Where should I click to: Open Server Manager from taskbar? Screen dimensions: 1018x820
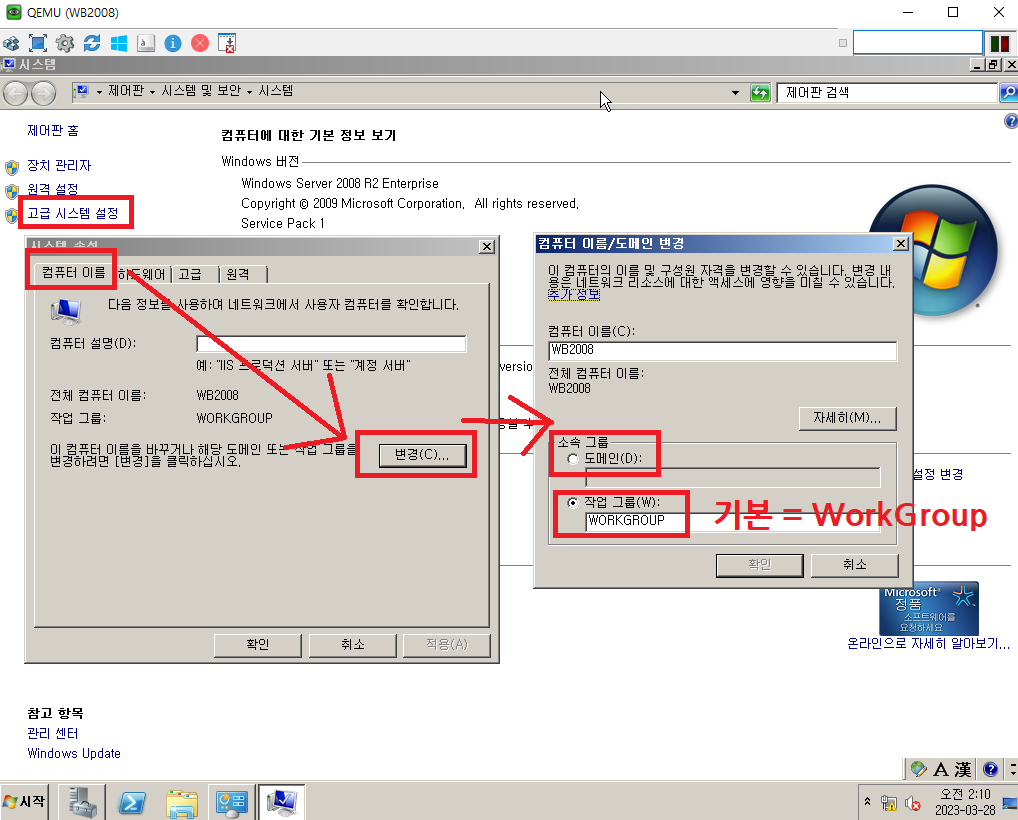pos(82,802)
